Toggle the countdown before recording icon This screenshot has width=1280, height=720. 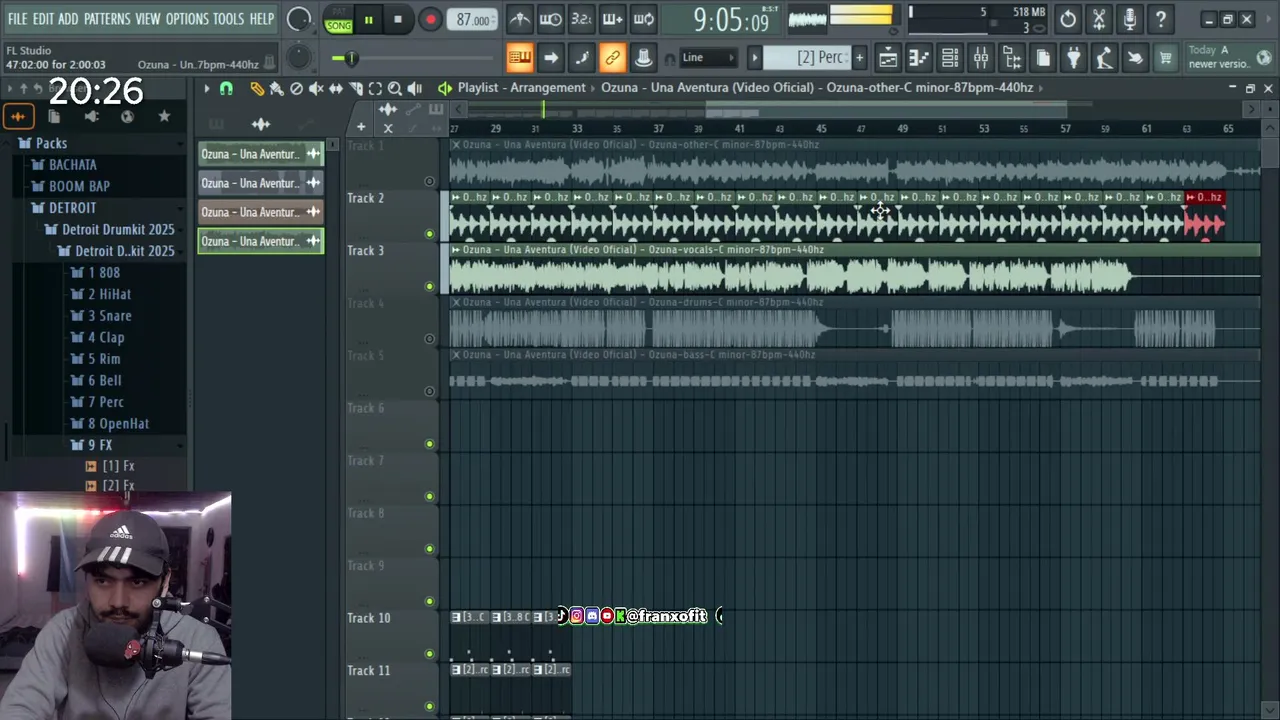[x=582, y=19]
